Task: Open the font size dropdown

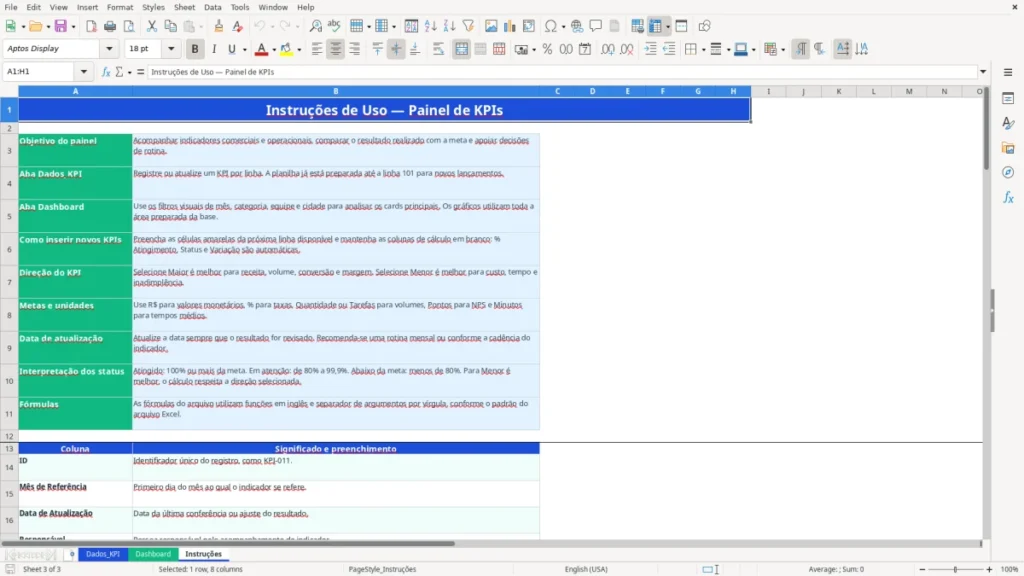Action: point(171,48)
